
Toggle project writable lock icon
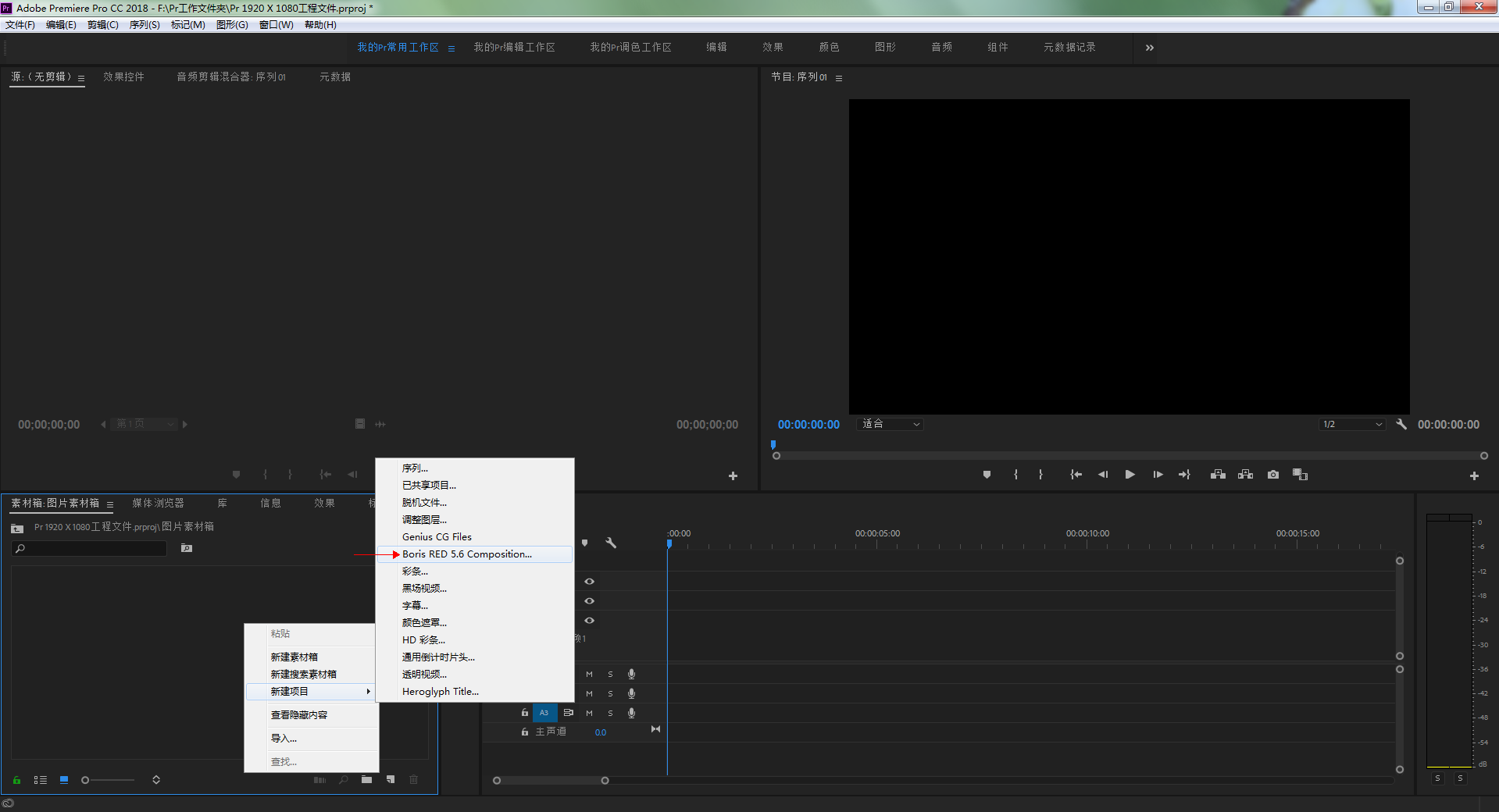pyautogui.click(x=16, y=780)
